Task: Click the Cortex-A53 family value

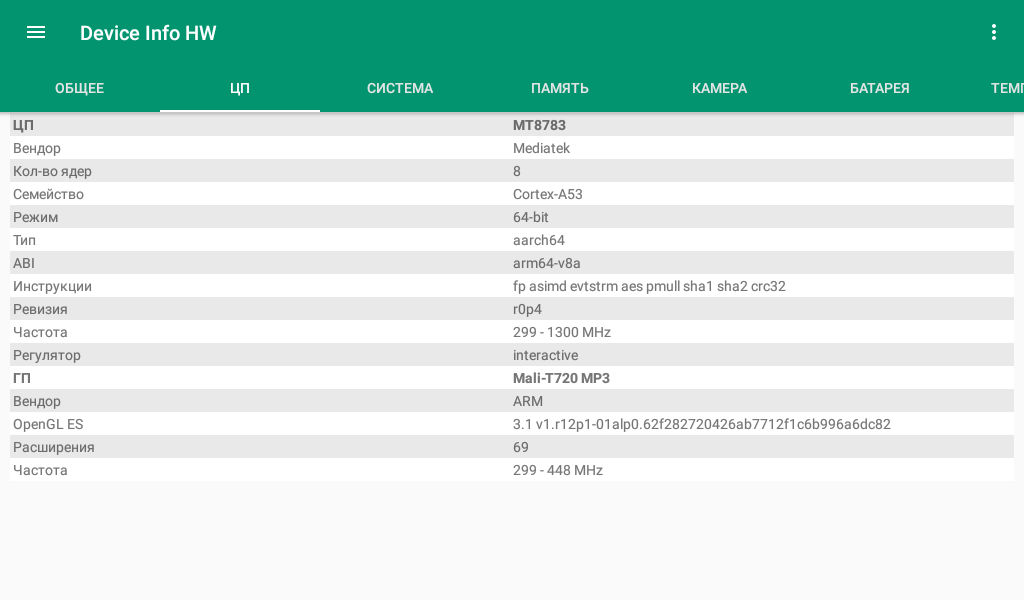Action: point(548,194)
